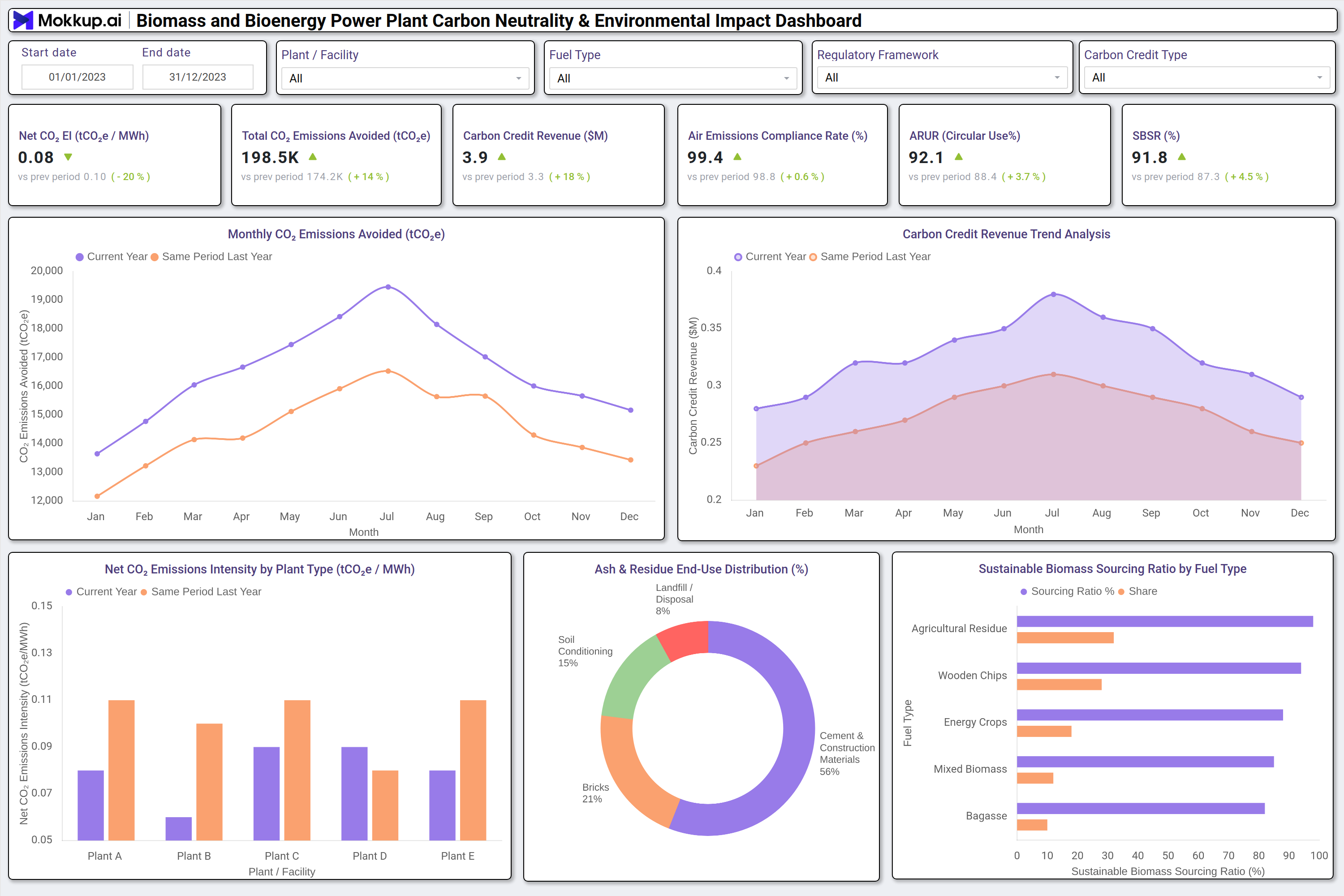Click the Total CO₂ Emissions Avoided card title
This screenshot has height=896, width=1344.
[x=336, y=136]
